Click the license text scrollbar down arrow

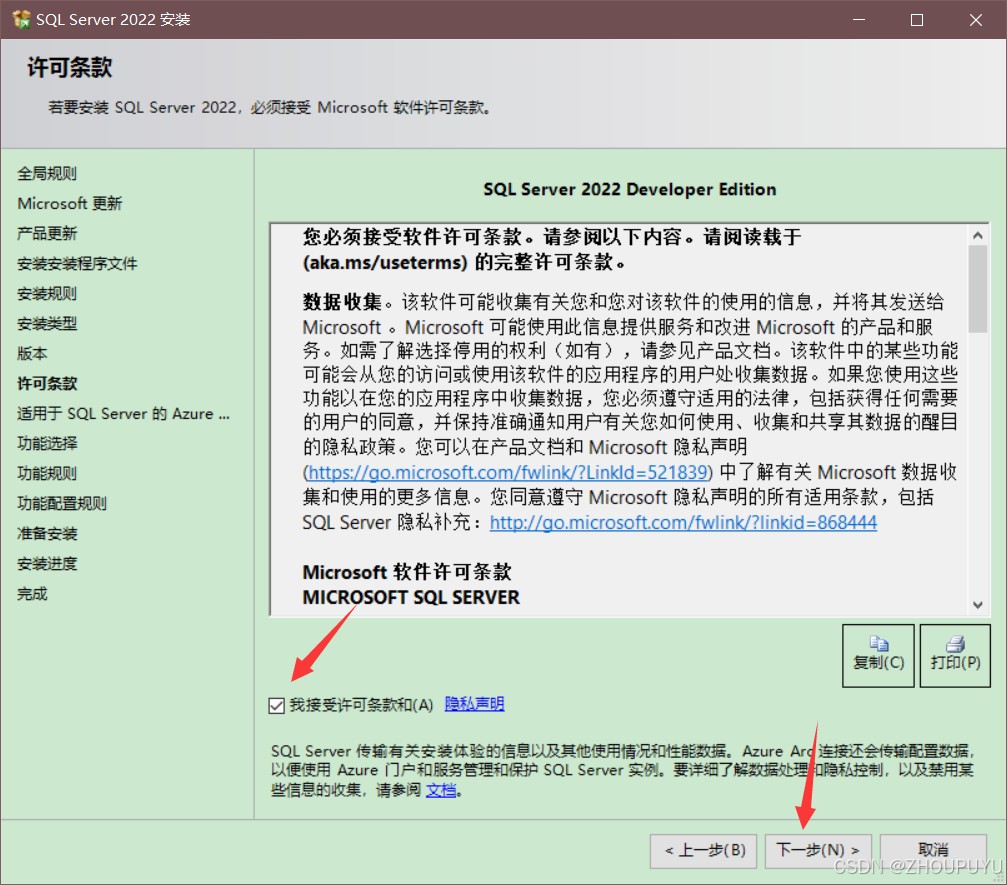(x=978, y=603)
